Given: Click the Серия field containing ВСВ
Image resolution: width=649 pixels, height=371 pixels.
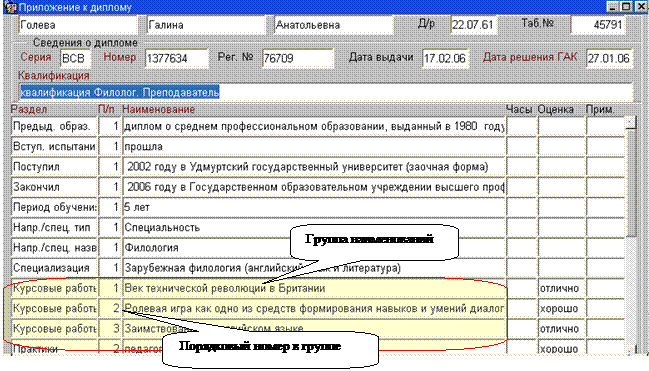Looking at the screenshot, I should click(75, 58).
